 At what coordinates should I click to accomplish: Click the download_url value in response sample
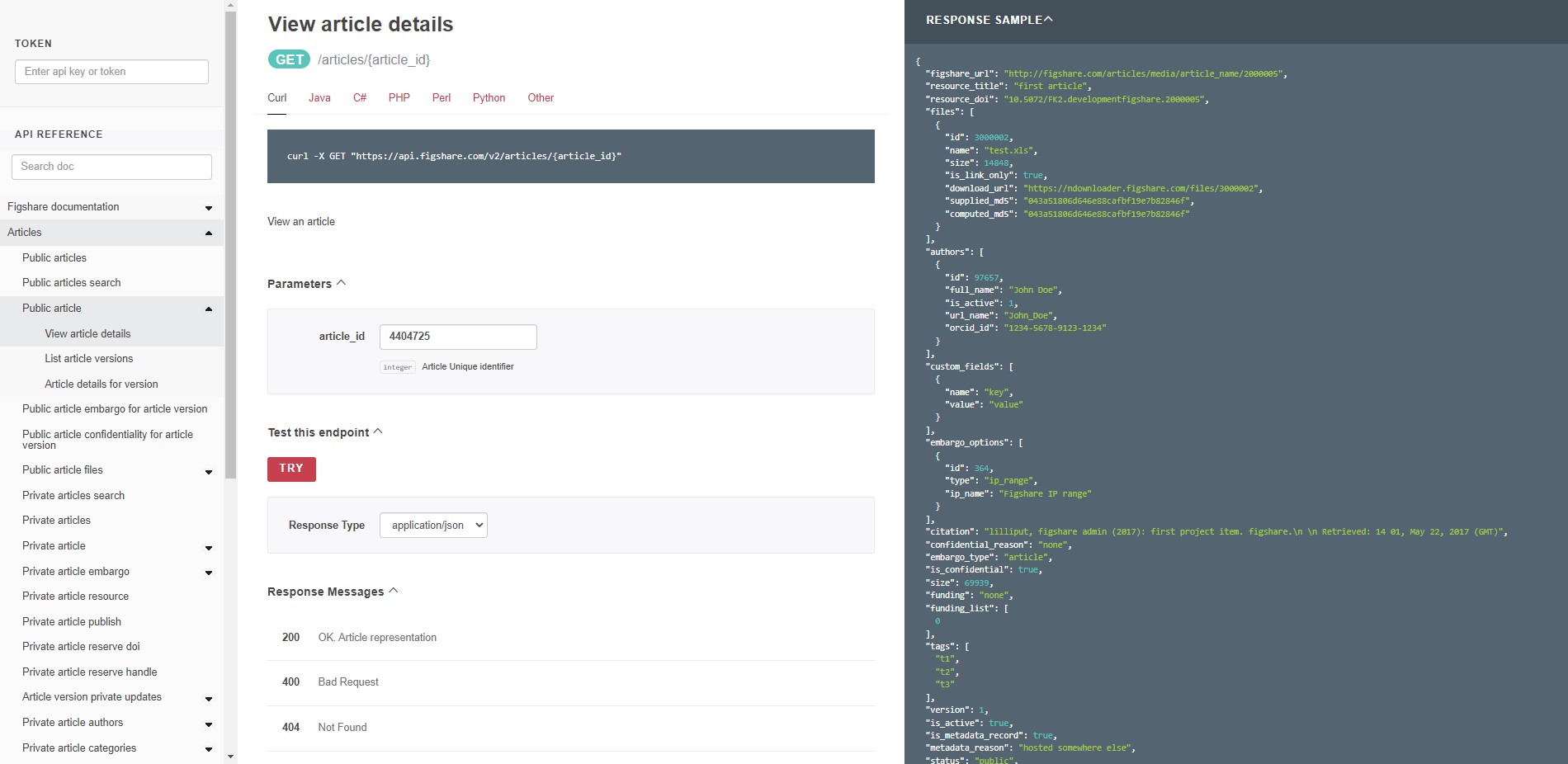(x=1141, y=188)
